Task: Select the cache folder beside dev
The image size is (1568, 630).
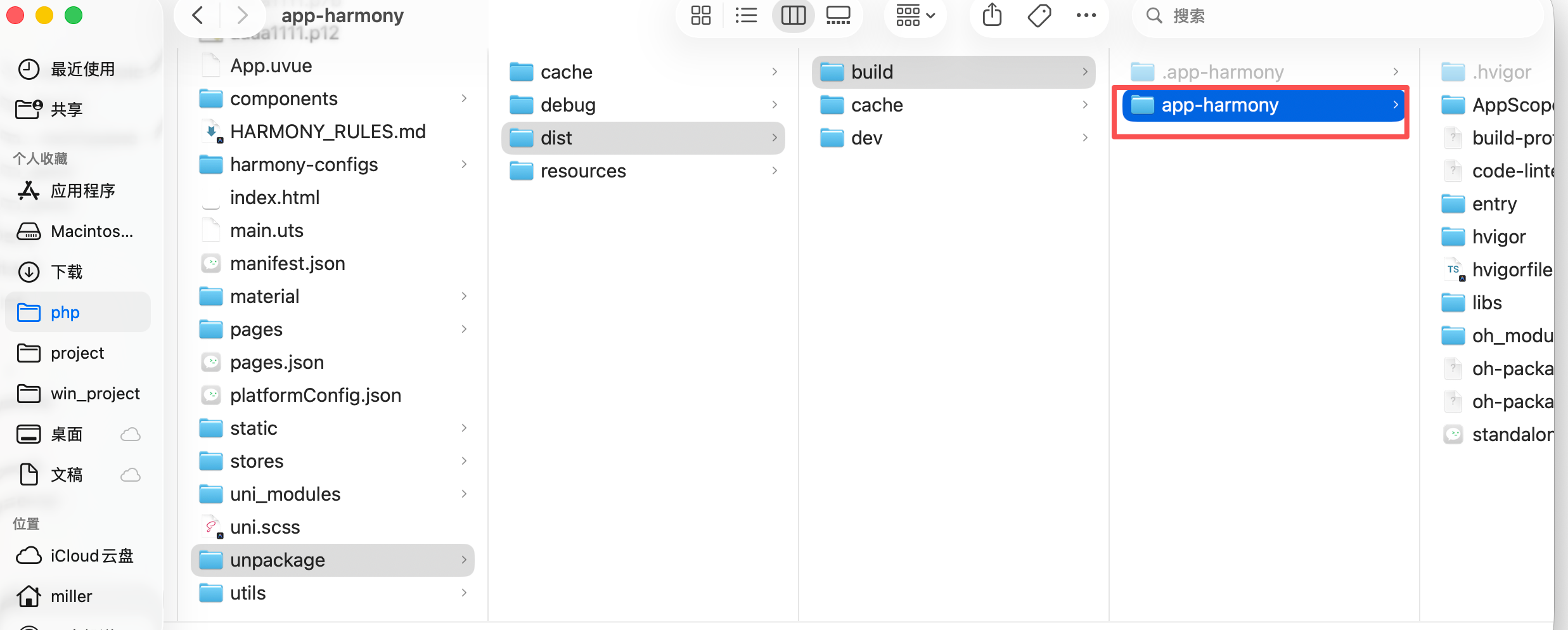Action: coord(953,105)
